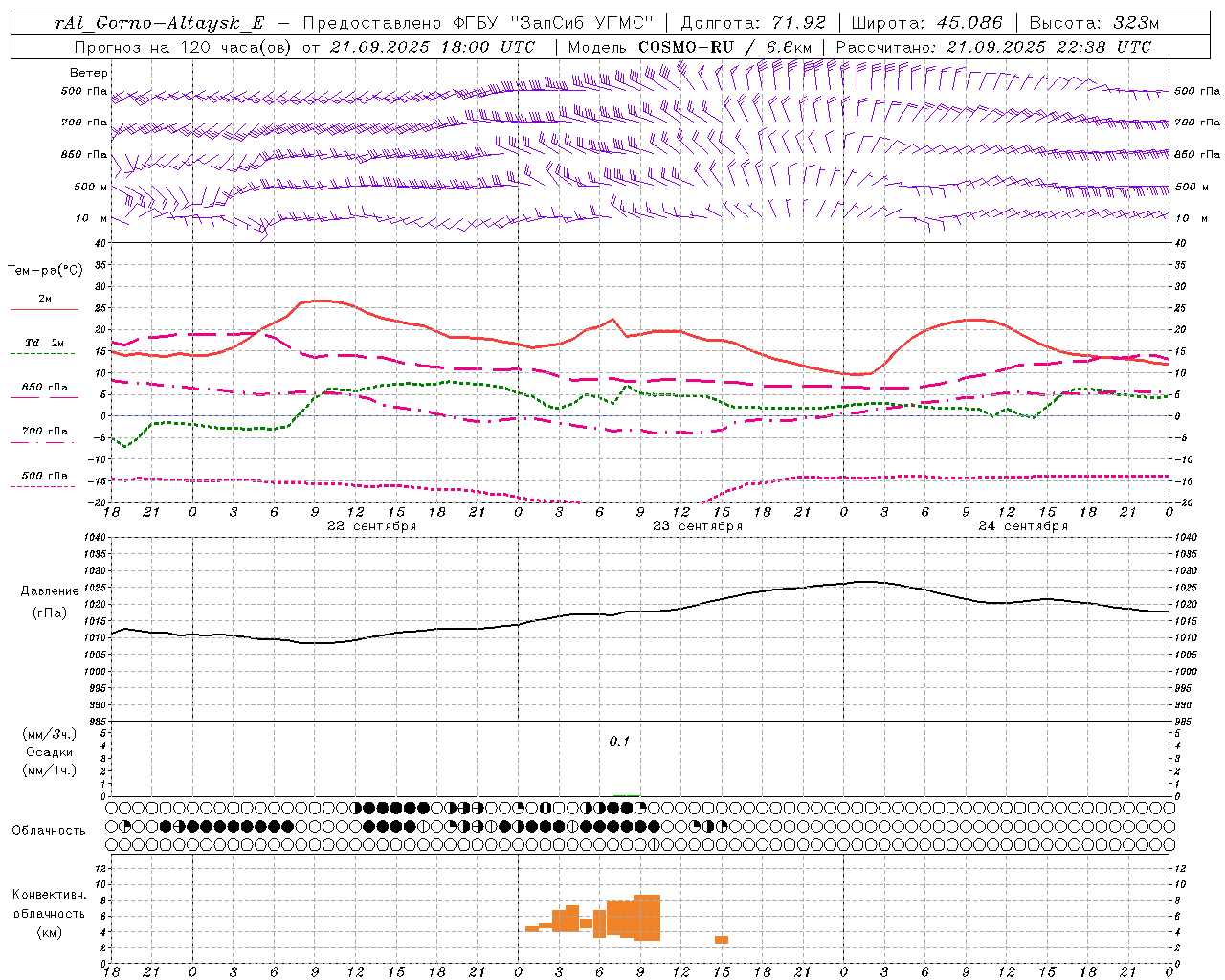Click the Рассчитано: 21.09.2025 22:38 UTC timestamp

(993, 47)
